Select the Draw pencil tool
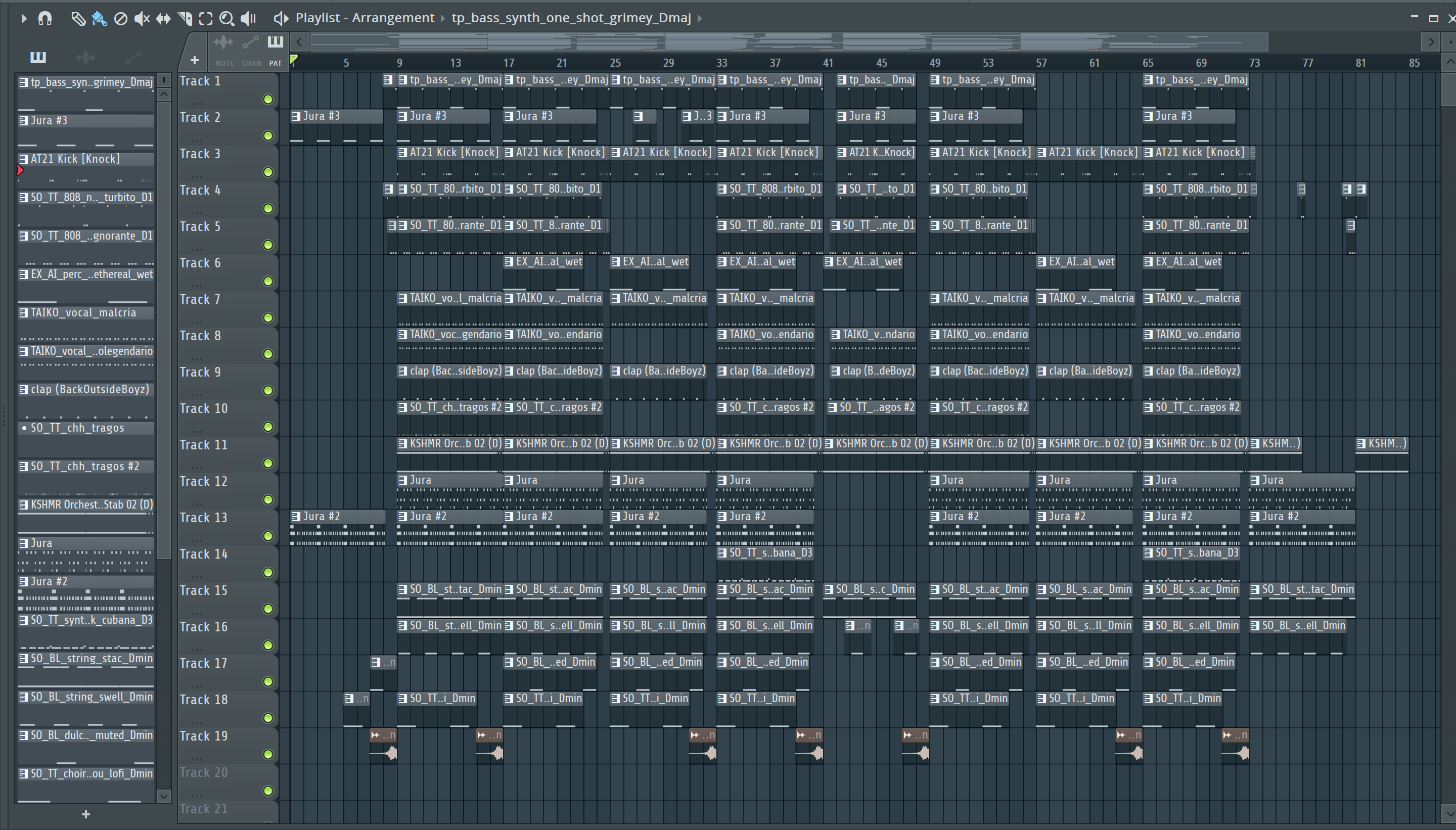This screenshot has height=830, width=1456. tap(78, 19)
